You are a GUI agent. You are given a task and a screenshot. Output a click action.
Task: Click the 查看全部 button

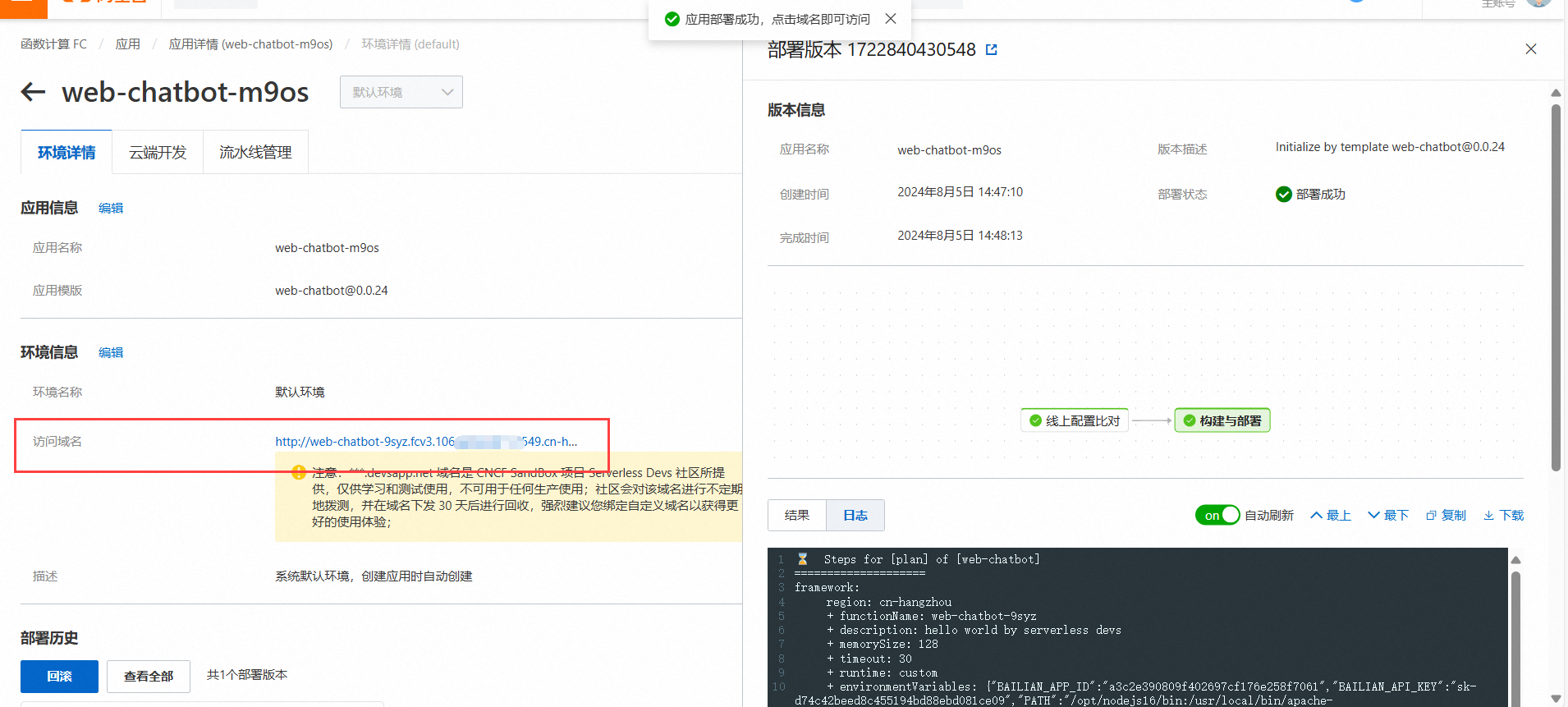[x=149, y=677]
